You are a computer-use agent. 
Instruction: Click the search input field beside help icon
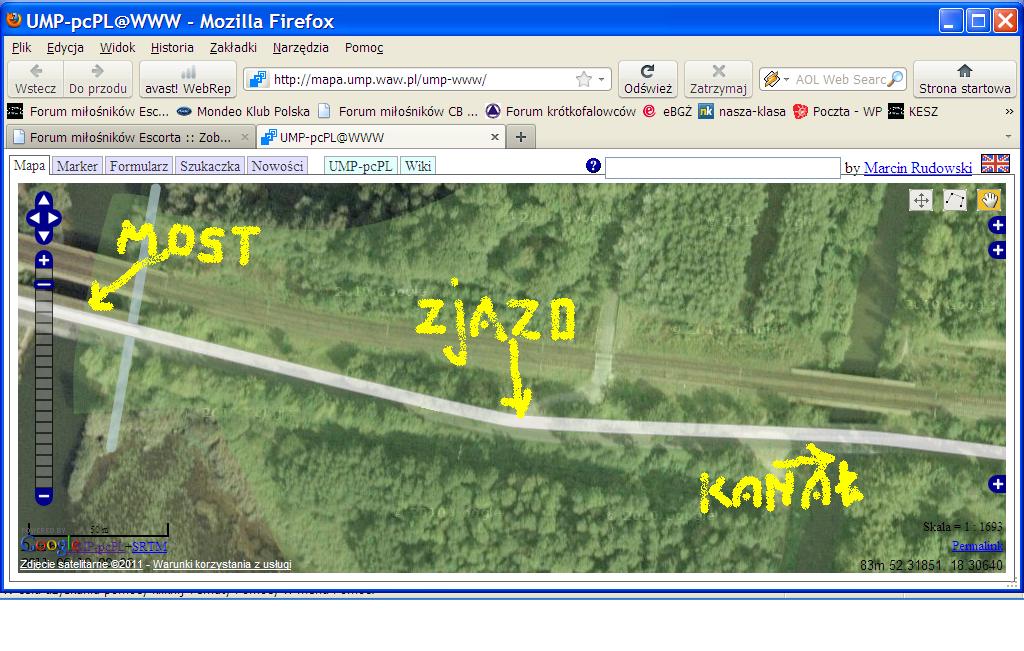click(x=722, y=168)
